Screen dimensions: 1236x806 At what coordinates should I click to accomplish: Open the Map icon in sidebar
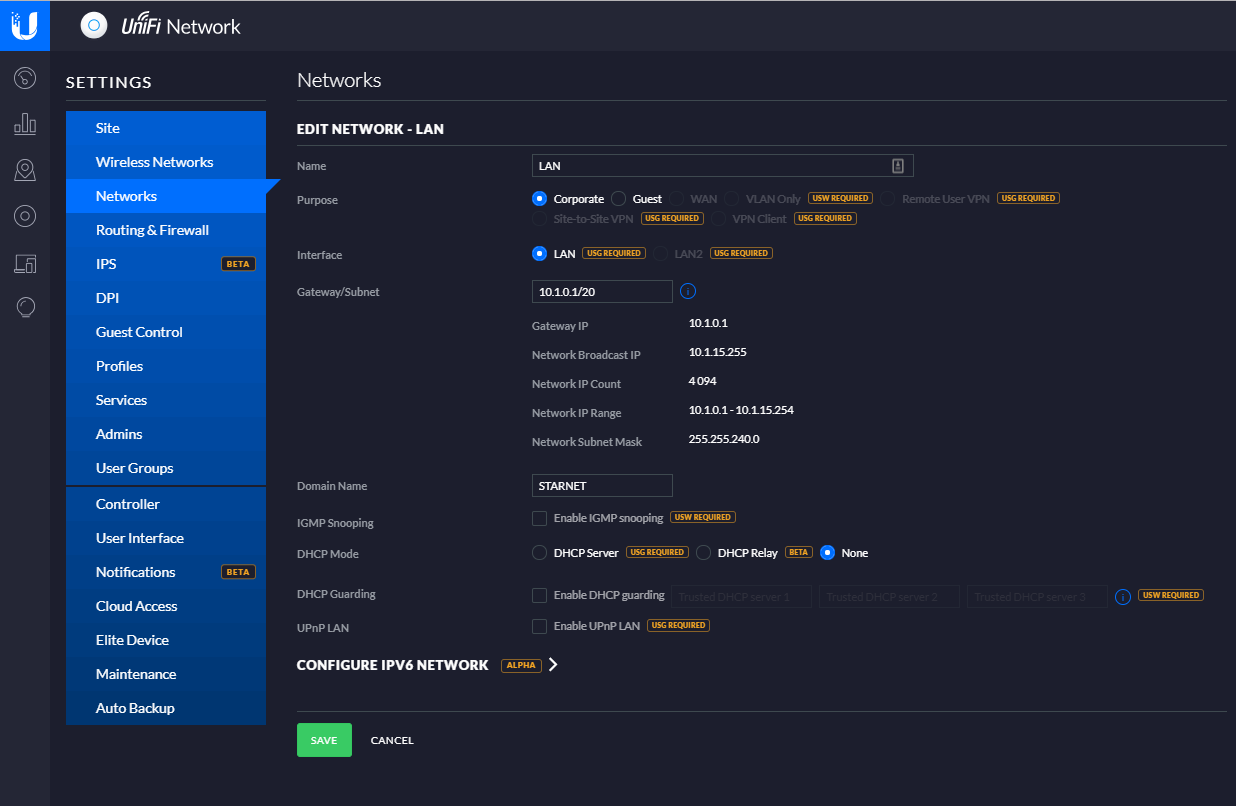point(25,170)
